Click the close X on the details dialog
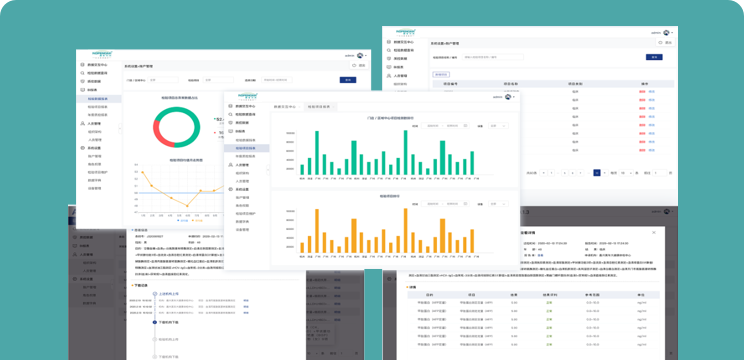744x360 pixels. (x=654, y=232)
